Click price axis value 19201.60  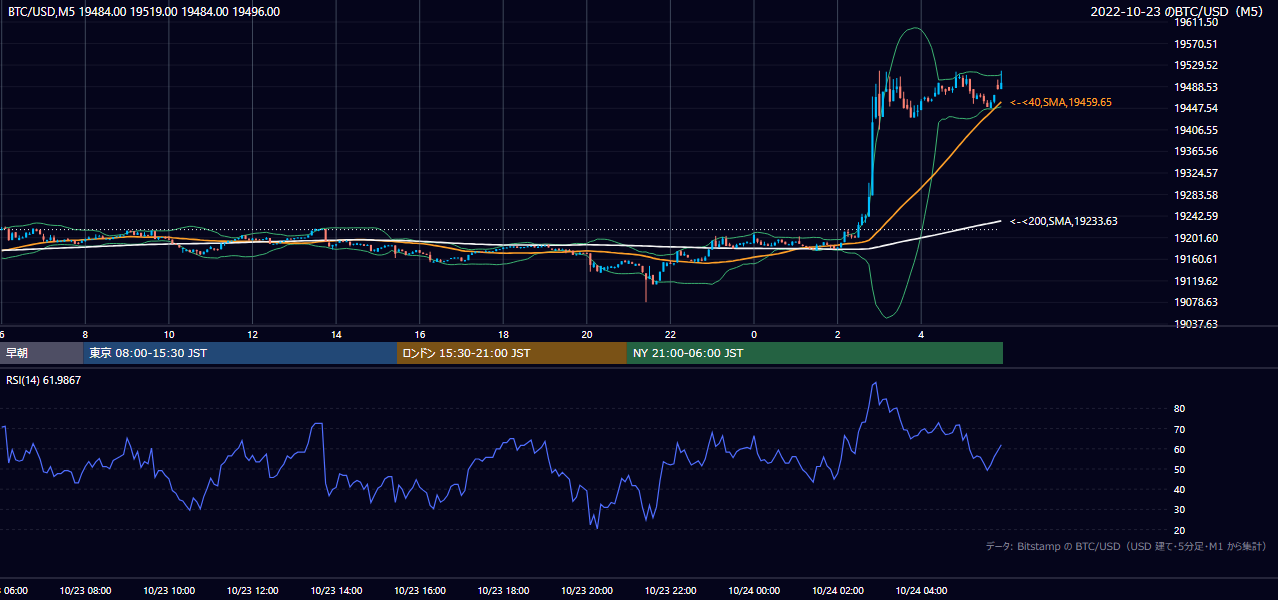1196,238
